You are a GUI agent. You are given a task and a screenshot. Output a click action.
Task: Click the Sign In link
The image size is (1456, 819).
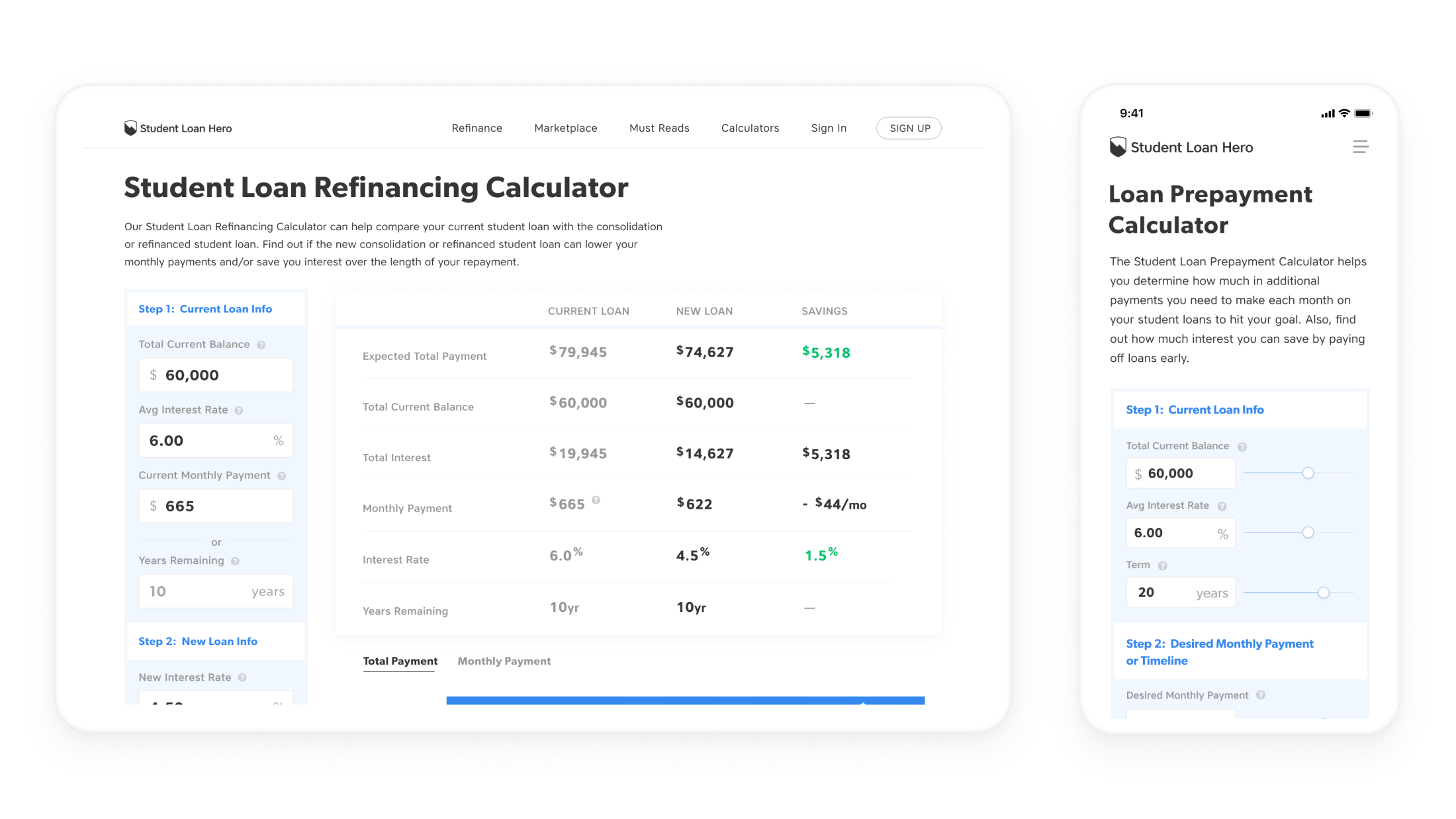coord(829,128)
